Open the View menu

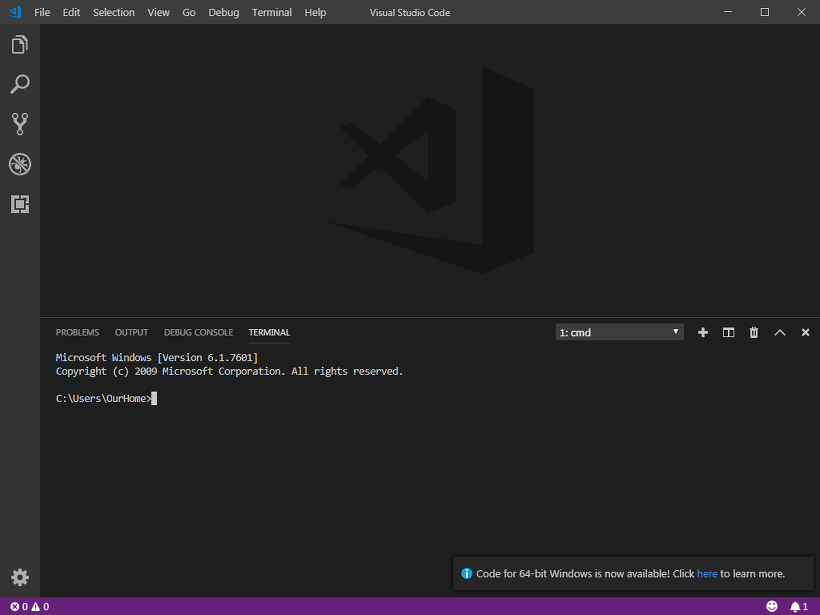[158, 12]
